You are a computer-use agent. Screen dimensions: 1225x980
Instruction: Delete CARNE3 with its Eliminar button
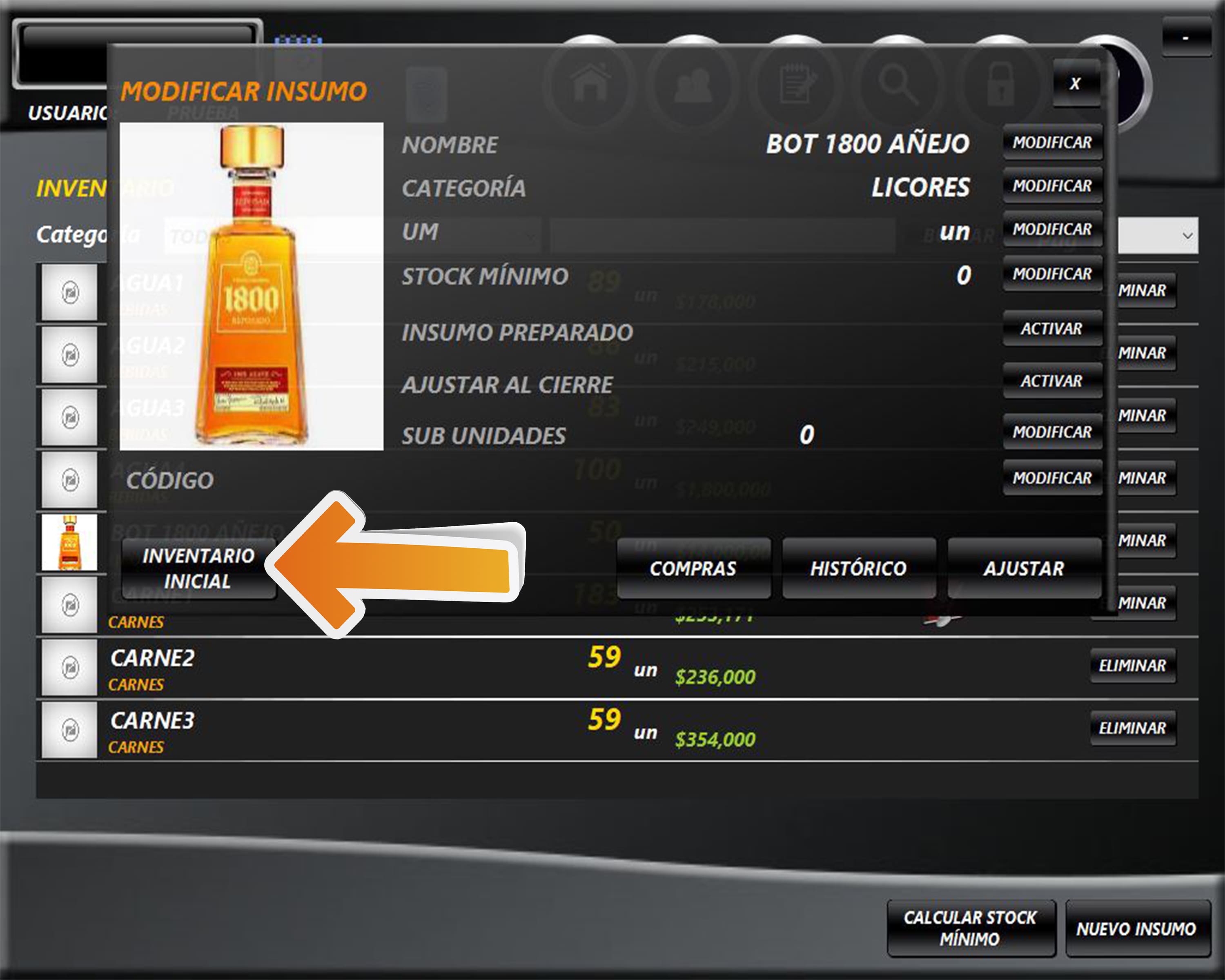coord(1132,728)
